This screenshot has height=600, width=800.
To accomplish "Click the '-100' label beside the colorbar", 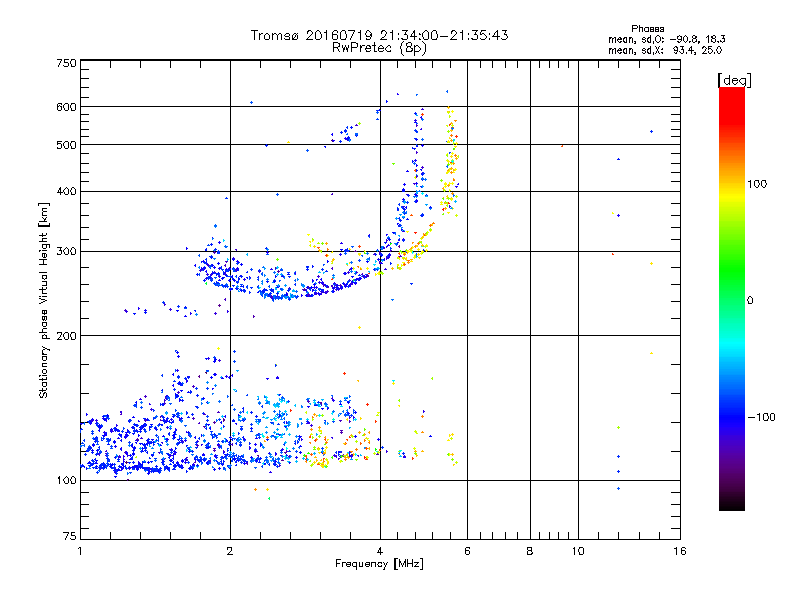I will (x=761, y=417).
